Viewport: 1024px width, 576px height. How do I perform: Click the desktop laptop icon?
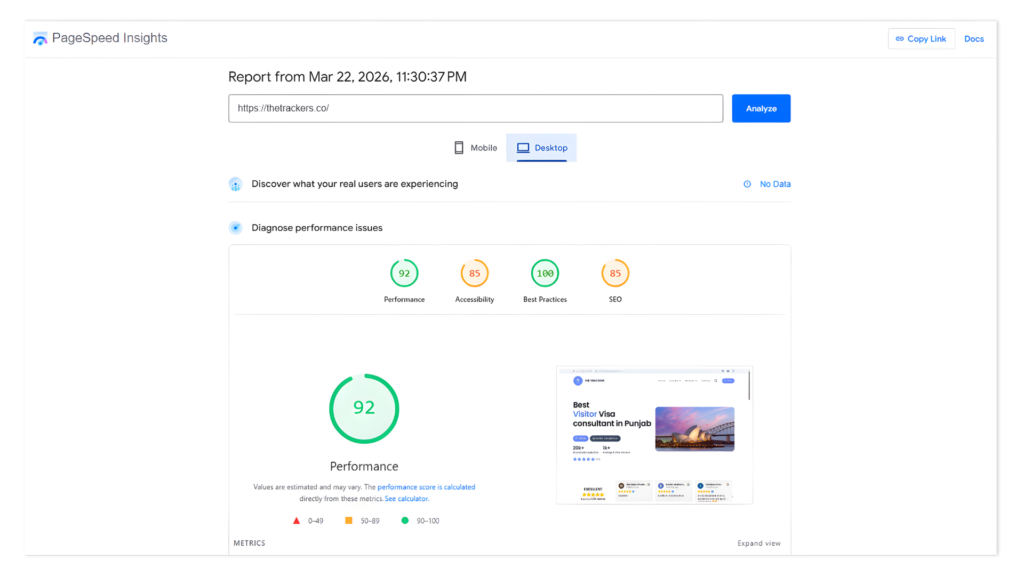(x=523, y=148)
